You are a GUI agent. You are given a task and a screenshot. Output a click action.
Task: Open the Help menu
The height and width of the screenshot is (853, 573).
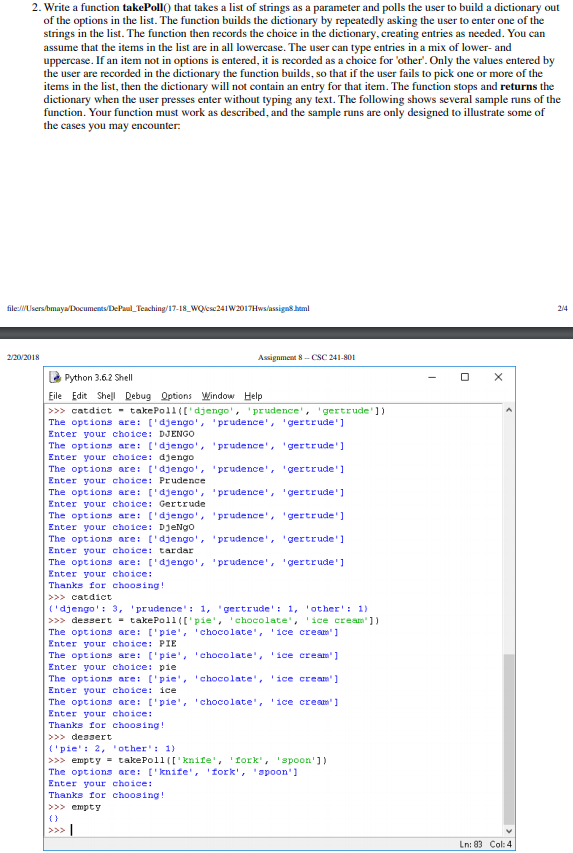[x=253, y=395]
